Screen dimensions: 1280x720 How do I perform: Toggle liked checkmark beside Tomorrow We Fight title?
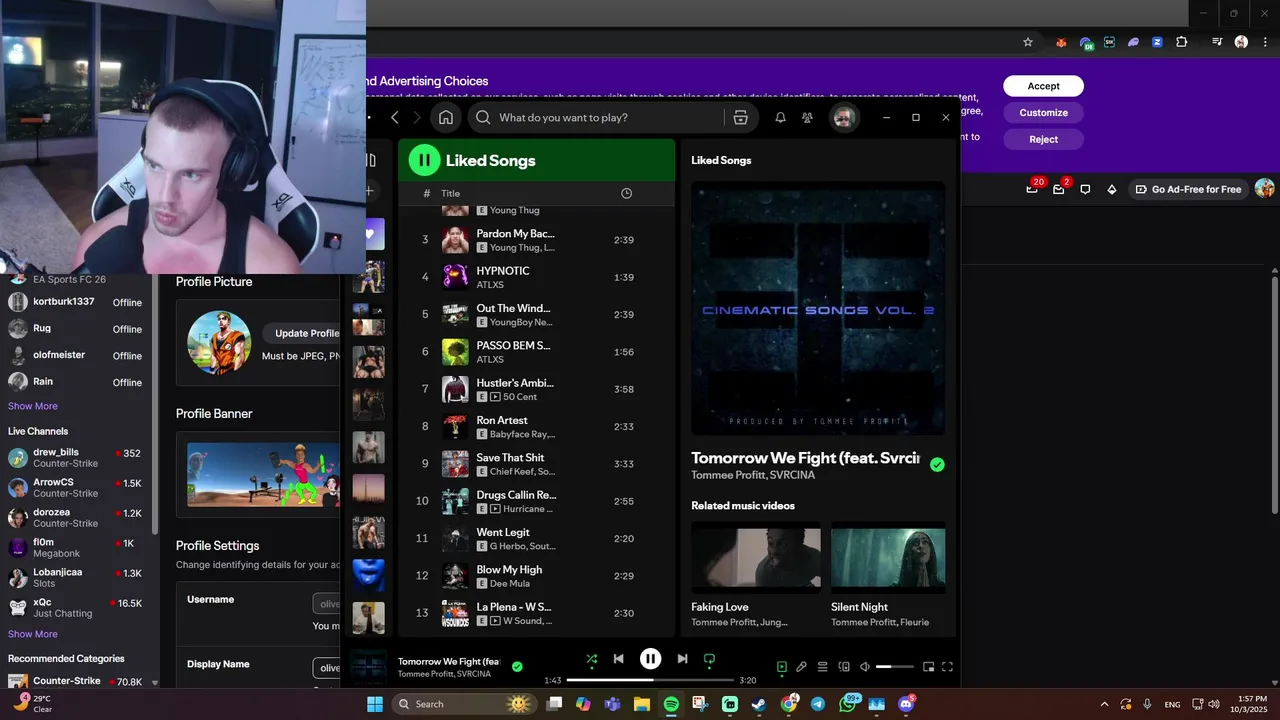(937, 465)
